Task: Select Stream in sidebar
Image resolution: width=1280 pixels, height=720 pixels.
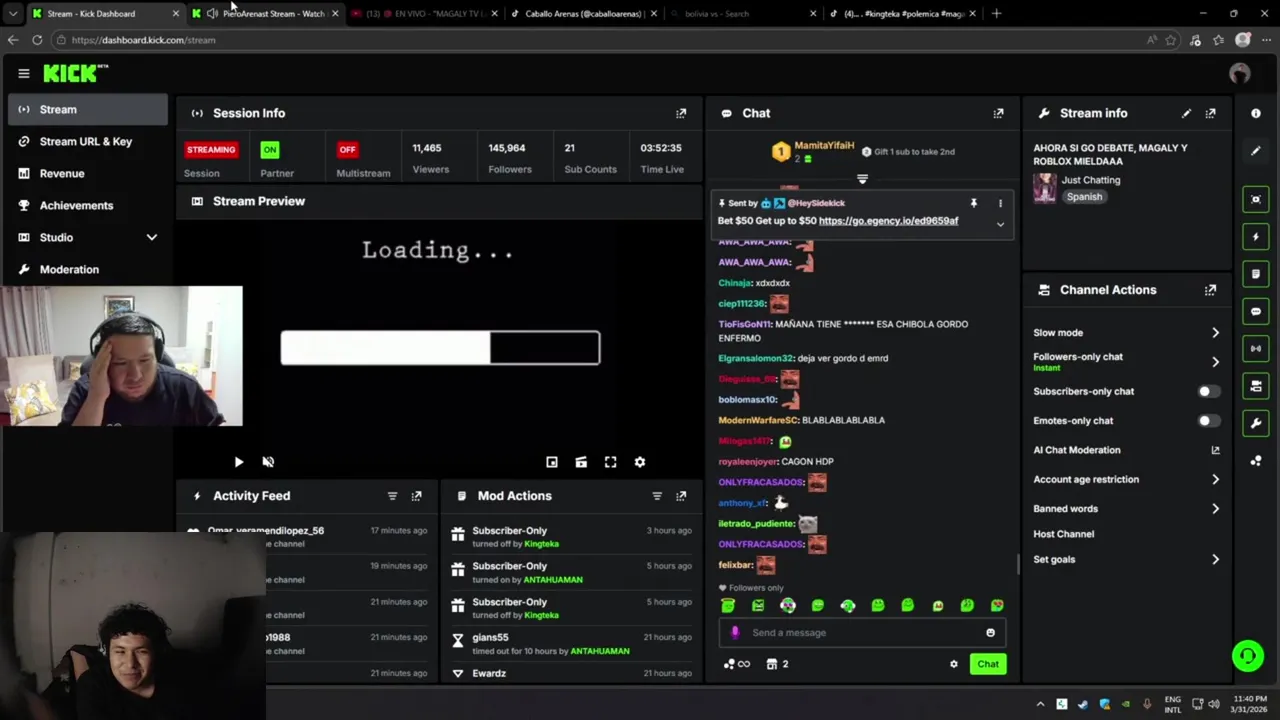Action: (88, 110)
